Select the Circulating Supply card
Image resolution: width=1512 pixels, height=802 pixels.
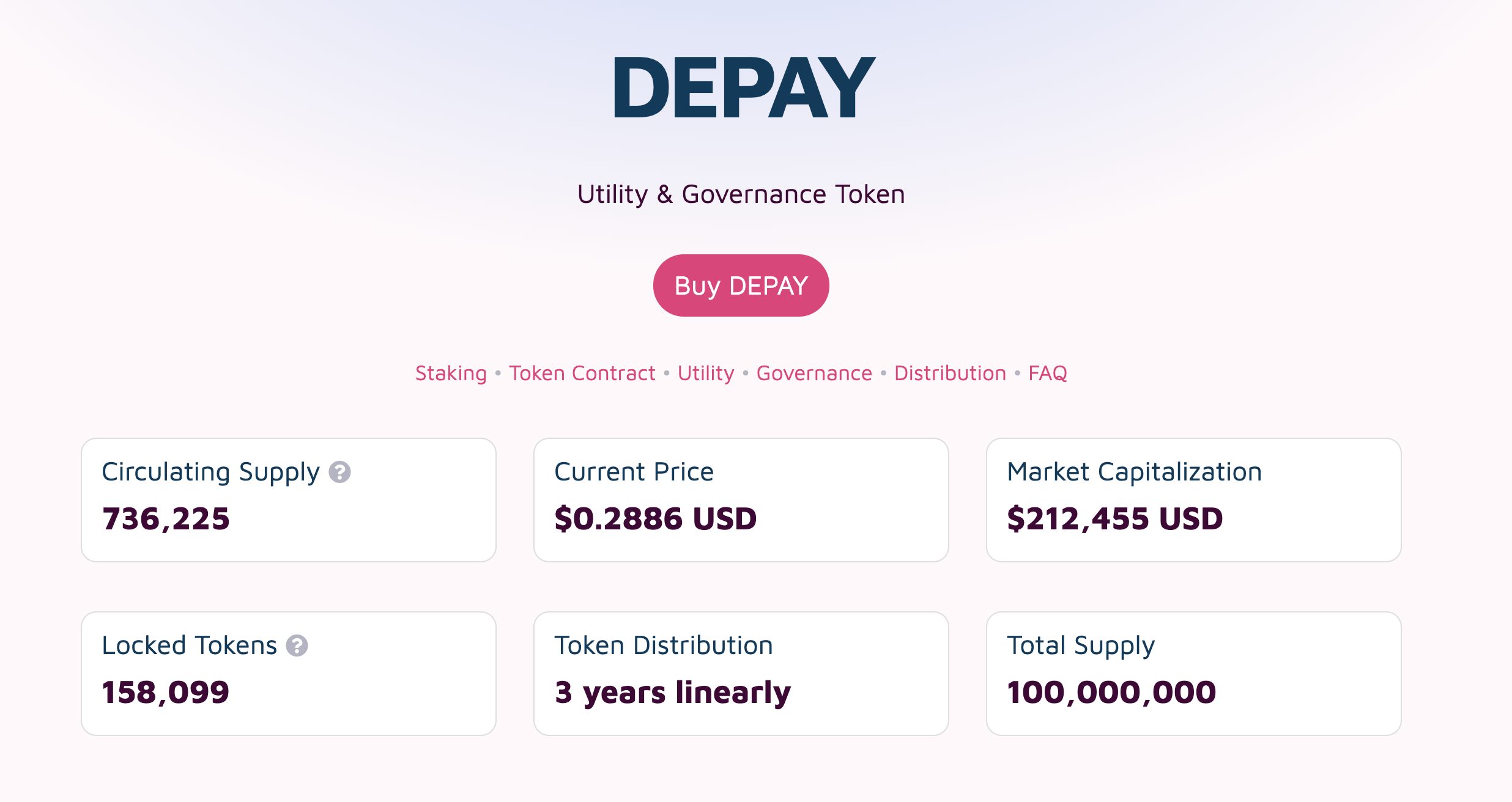pyautogui.click(x=289, y=500)
